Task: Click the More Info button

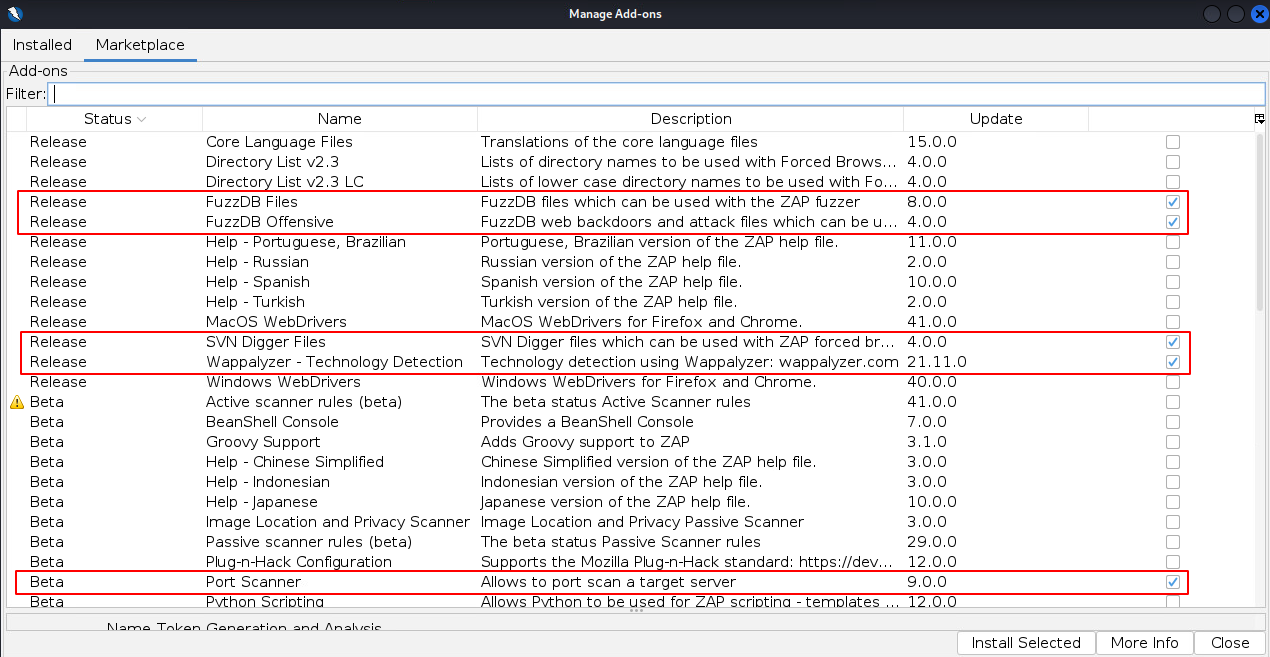Action: (1144, 643)
